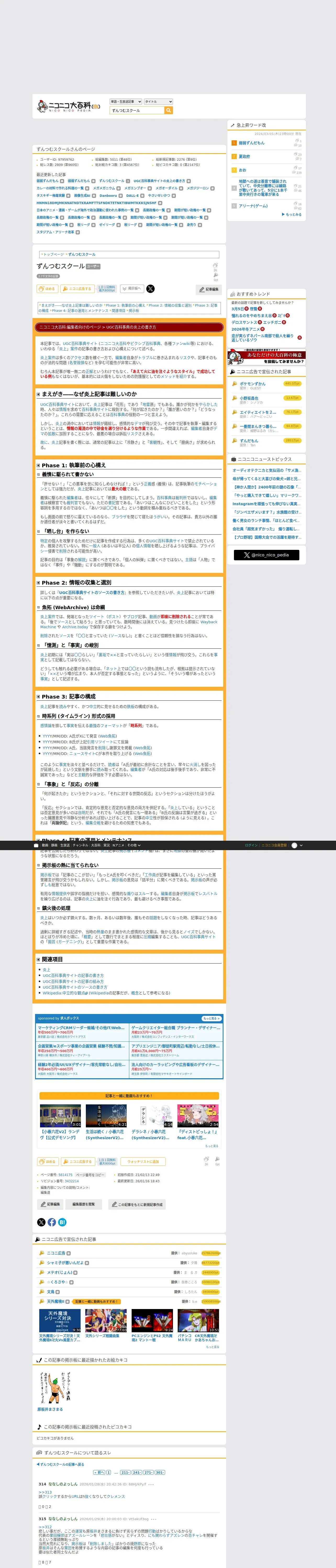Click the >>313 reply anchor in comment 314
Image resolution: width=336 pixels, height=1568 pixels.
point(45,1492)
